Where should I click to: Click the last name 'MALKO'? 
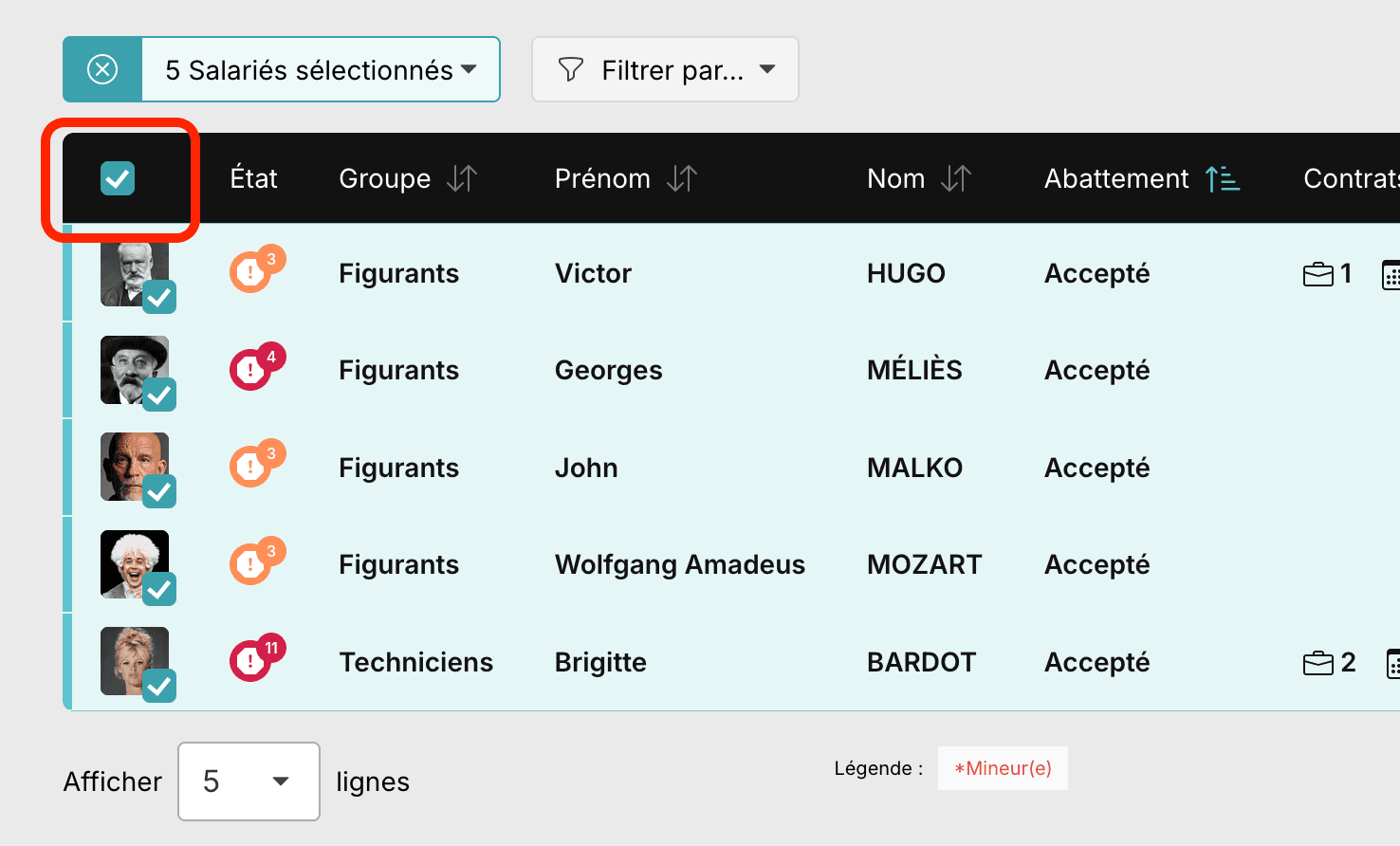(914, 468)
